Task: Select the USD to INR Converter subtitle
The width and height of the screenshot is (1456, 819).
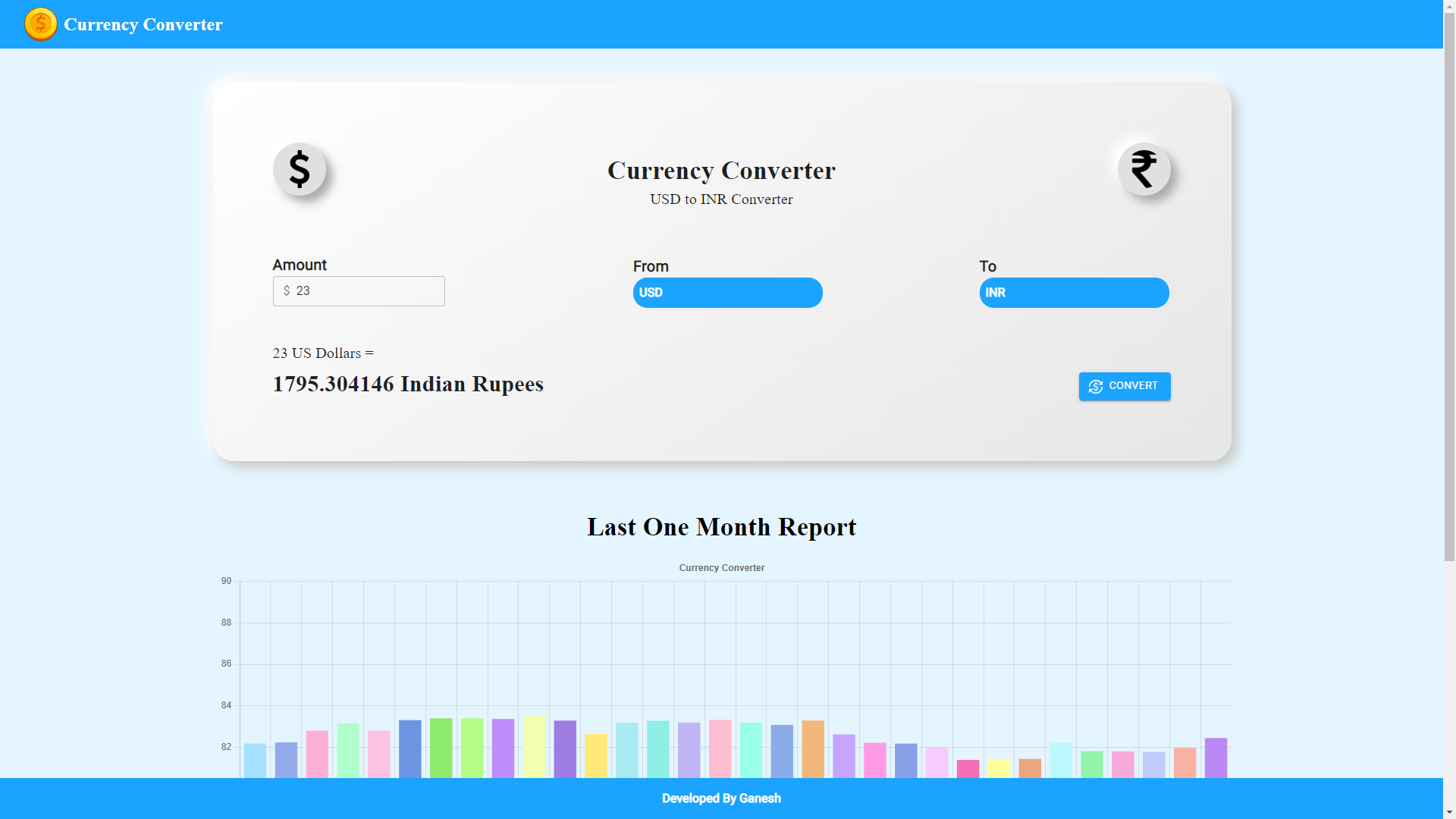Action: coord(720,199)
